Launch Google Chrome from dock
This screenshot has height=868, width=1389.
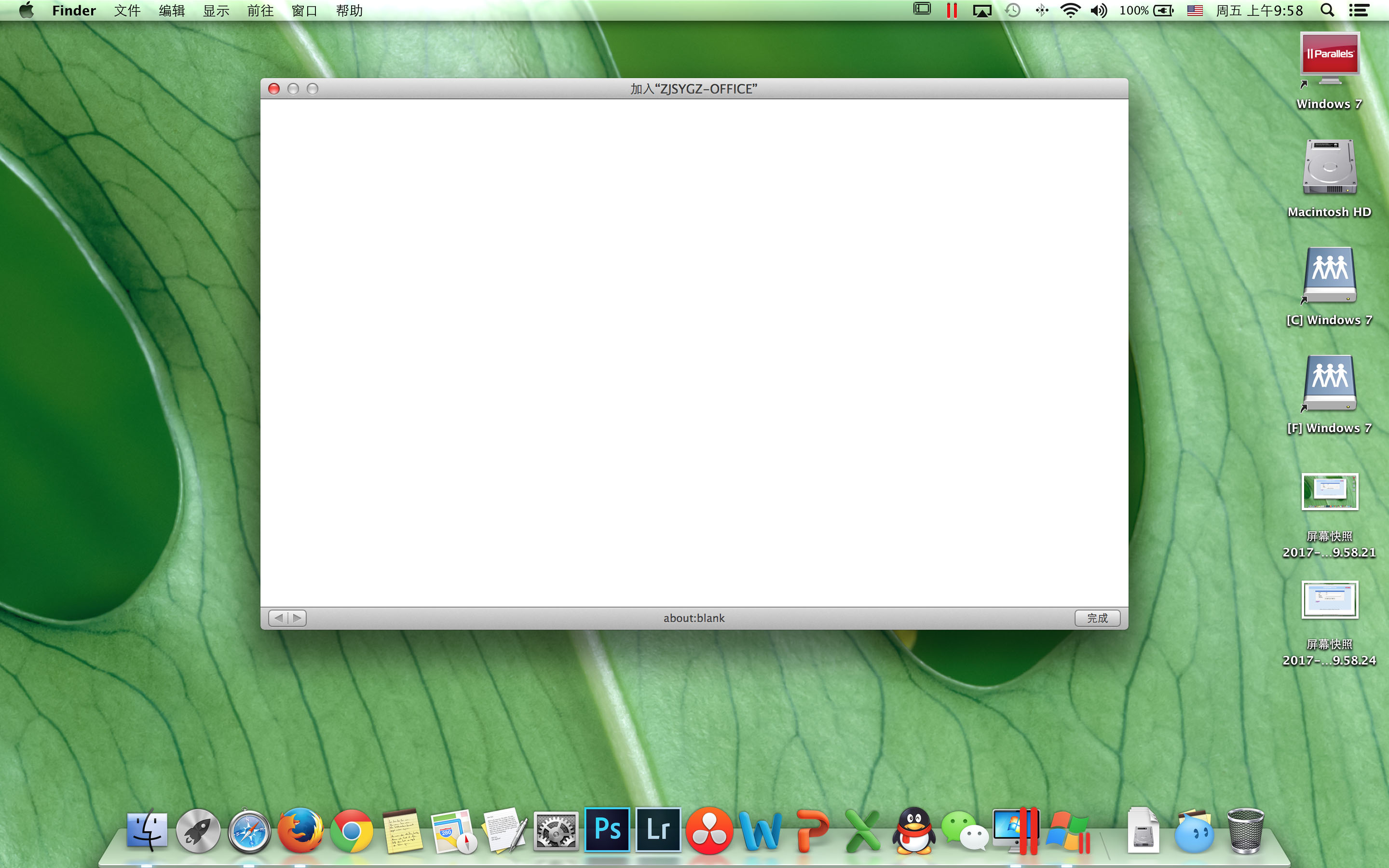(x=351, y=831)
